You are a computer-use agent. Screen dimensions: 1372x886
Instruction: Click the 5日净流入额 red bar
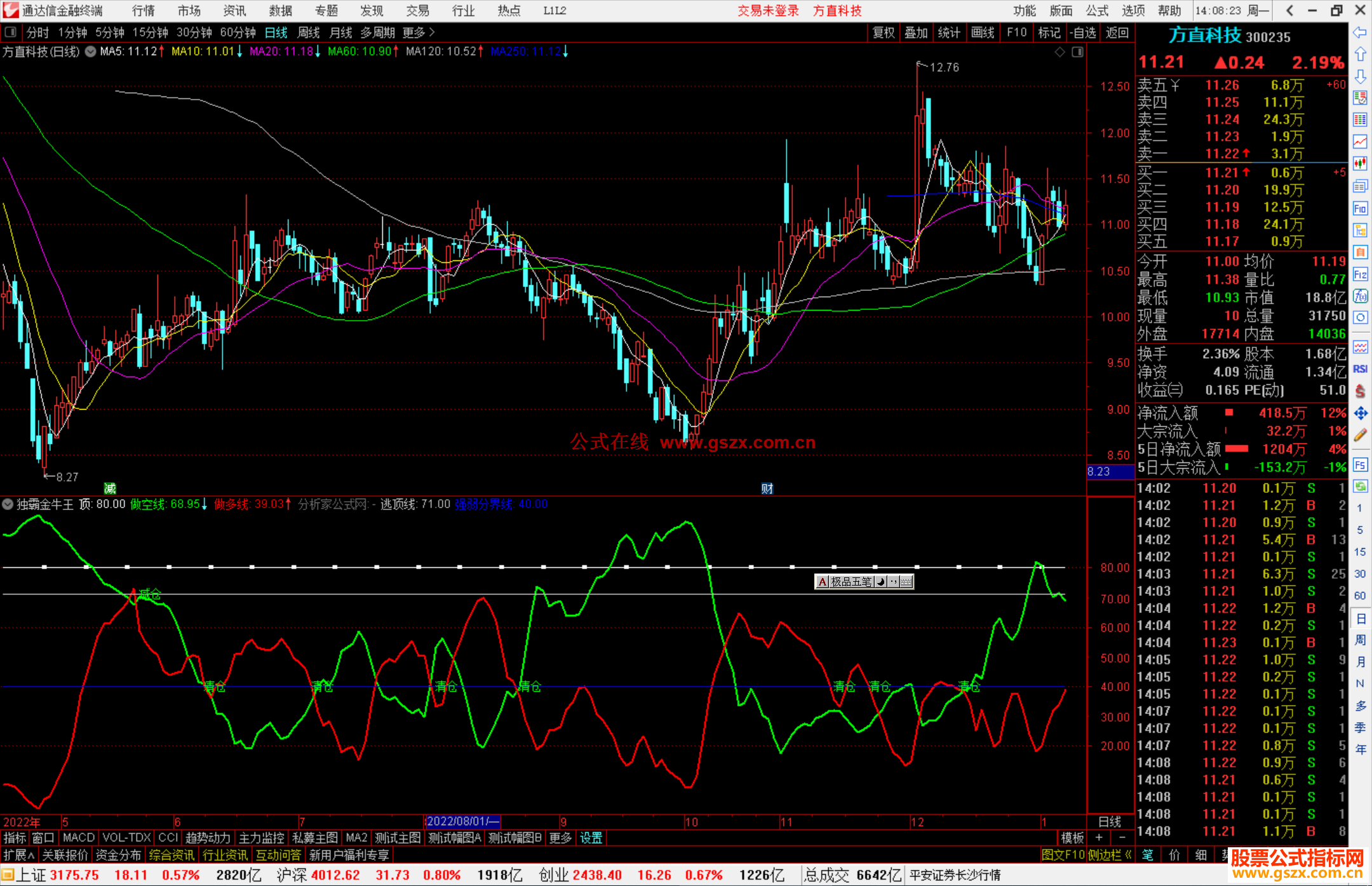point(1236,449)
